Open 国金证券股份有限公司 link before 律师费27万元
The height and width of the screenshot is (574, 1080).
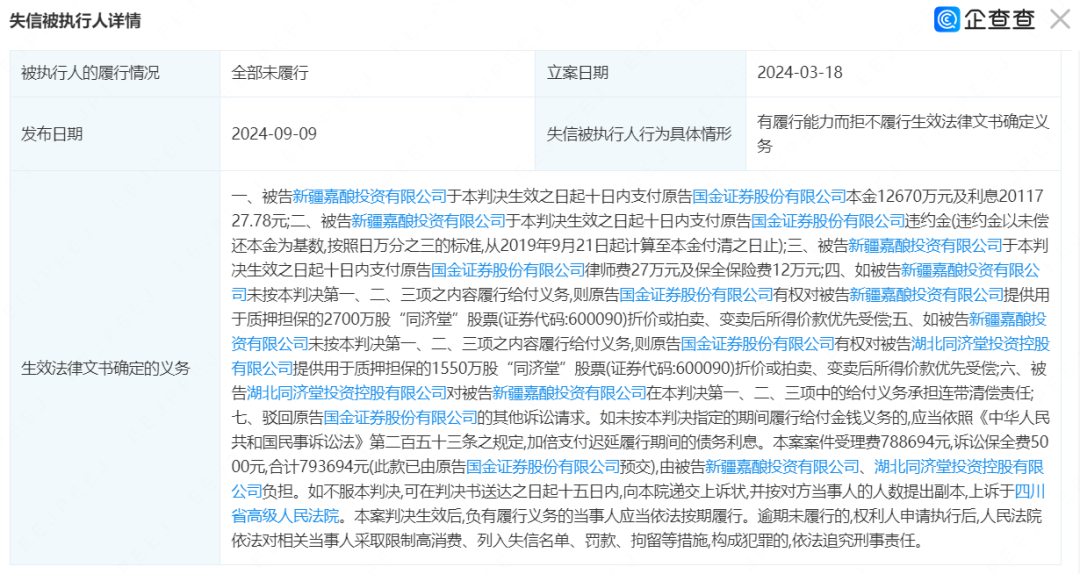point(508,270)
